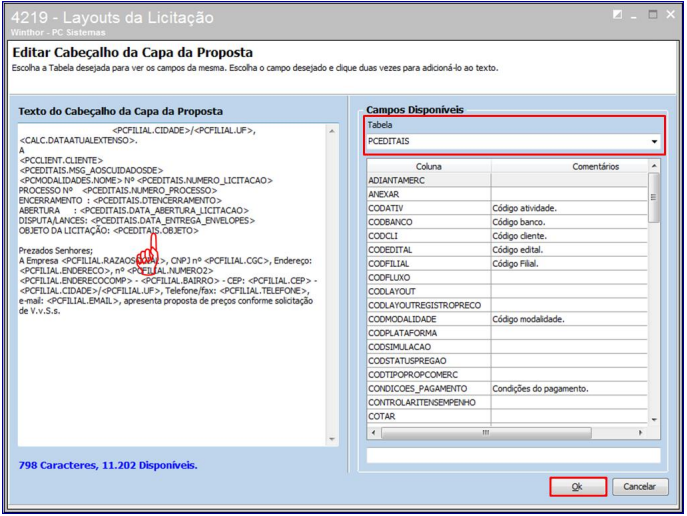
Task: Open the Tabela dropdown showing PCEDITAIS
Action: (x=513, y=141)
